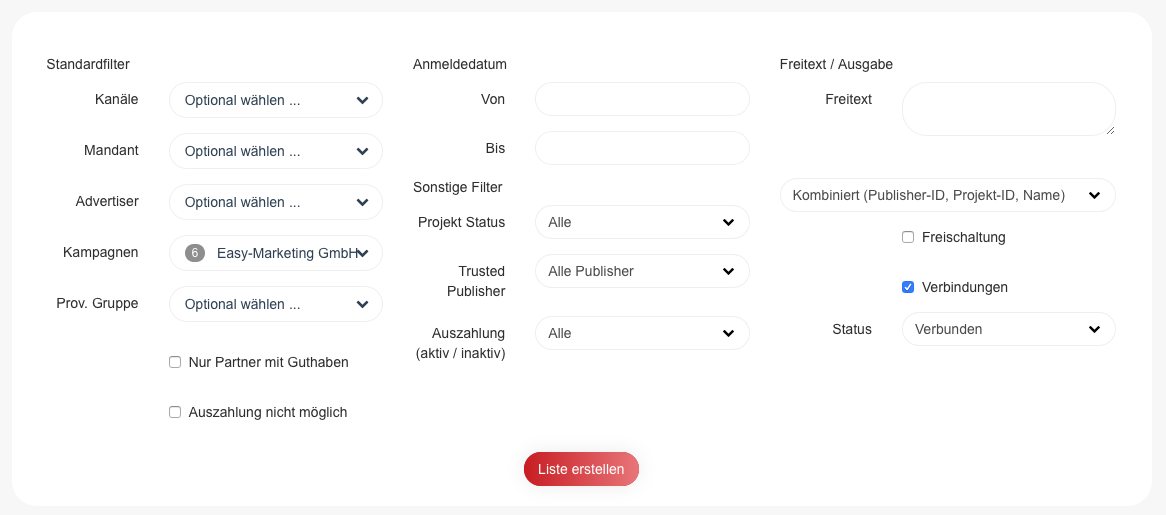
Task: Uncheck the Verbindungen checkbox
Action: pyautogui.click(x=908, y=287)
